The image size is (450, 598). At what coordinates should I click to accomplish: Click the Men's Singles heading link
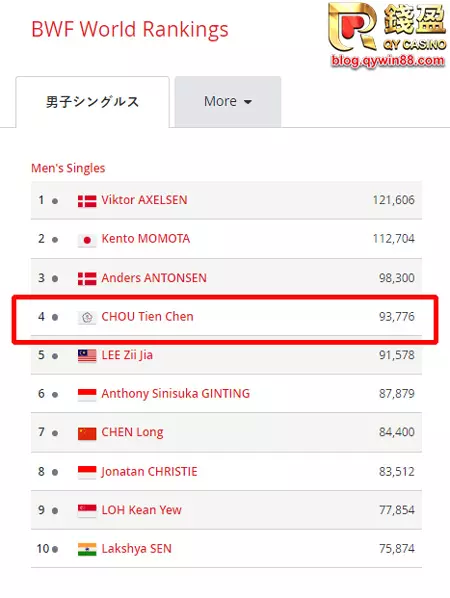[68, 168]
